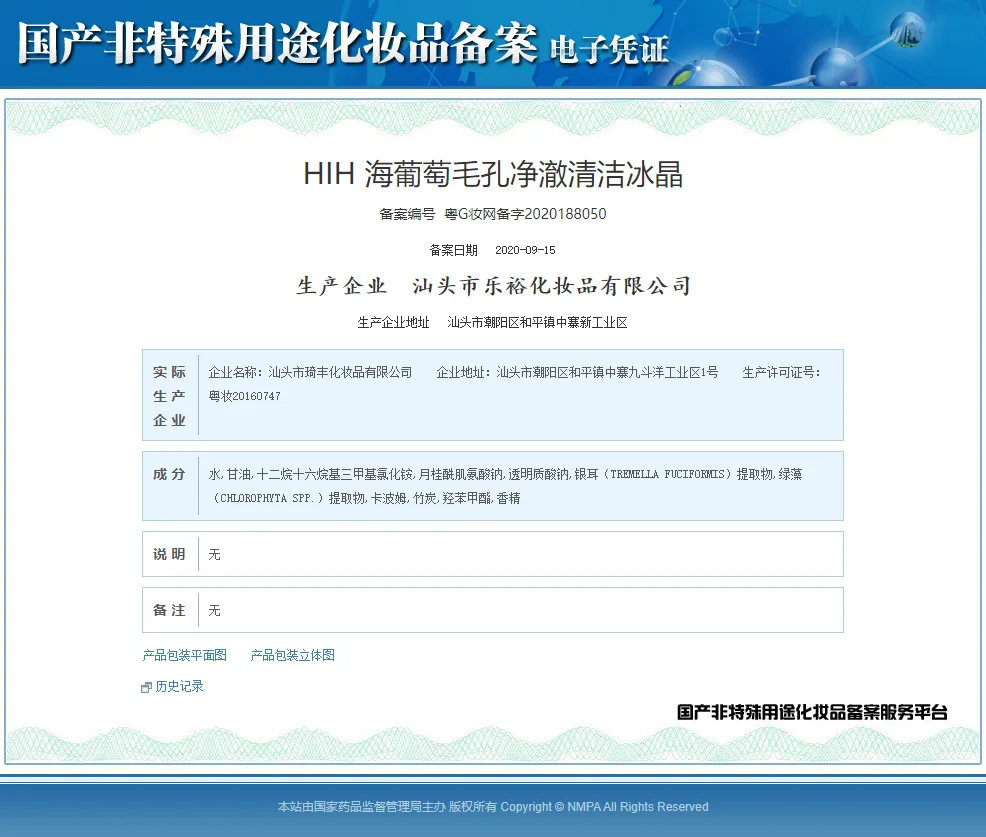Screen dimensions: 986x837
Task: Click the 国产非特殊用途化妆品备案服务平台 logo text
Action: point(812,712)
